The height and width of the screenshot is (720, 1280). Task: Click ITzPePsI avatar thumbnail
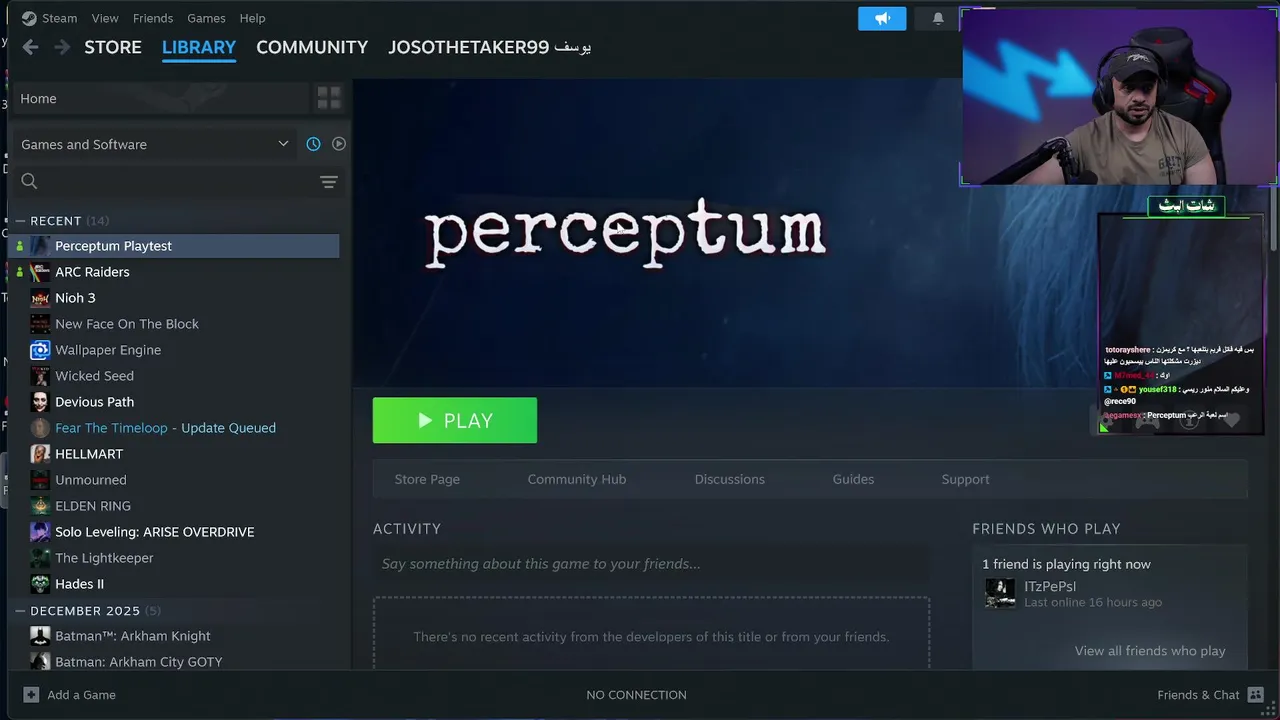coord(1000,593)
